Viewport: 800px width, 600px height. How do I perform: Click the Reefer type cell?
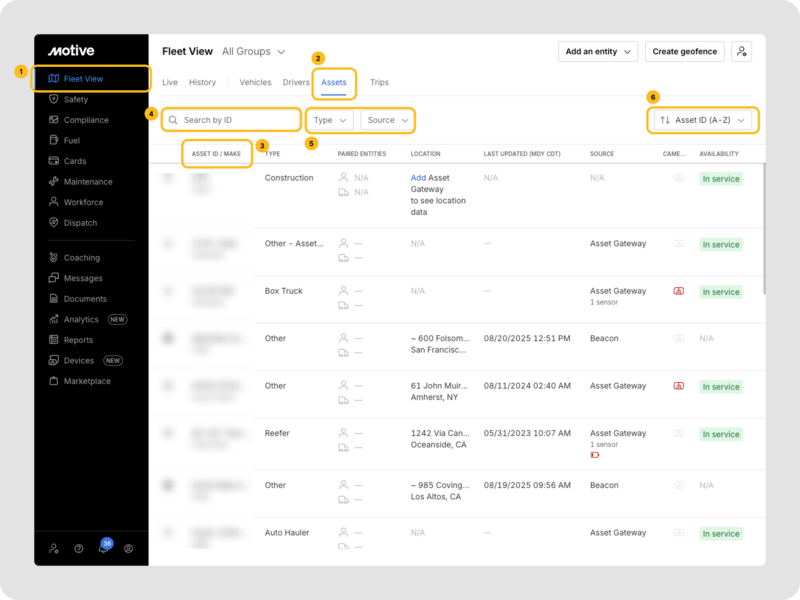(x=277, y=433)
